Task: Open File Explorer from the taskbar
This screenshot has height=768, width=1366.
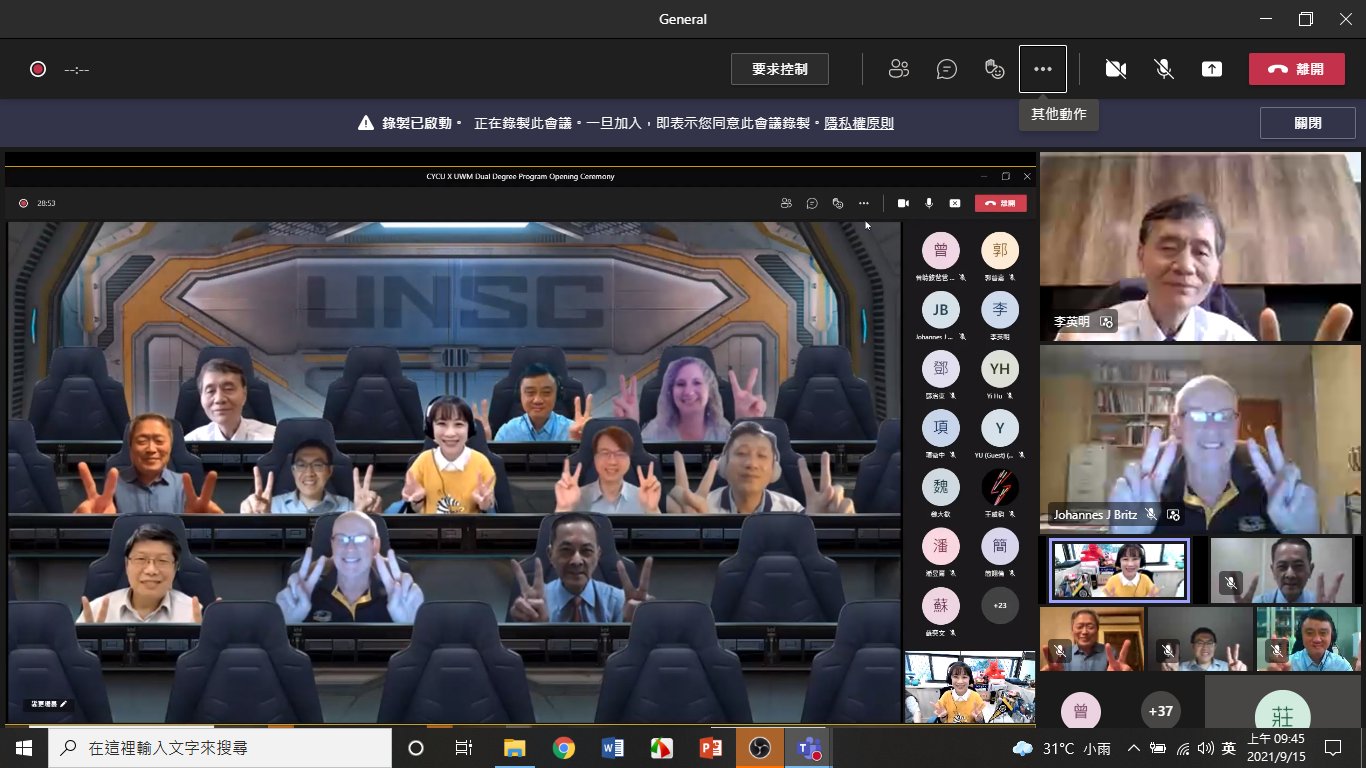Action: pos(515,748)
